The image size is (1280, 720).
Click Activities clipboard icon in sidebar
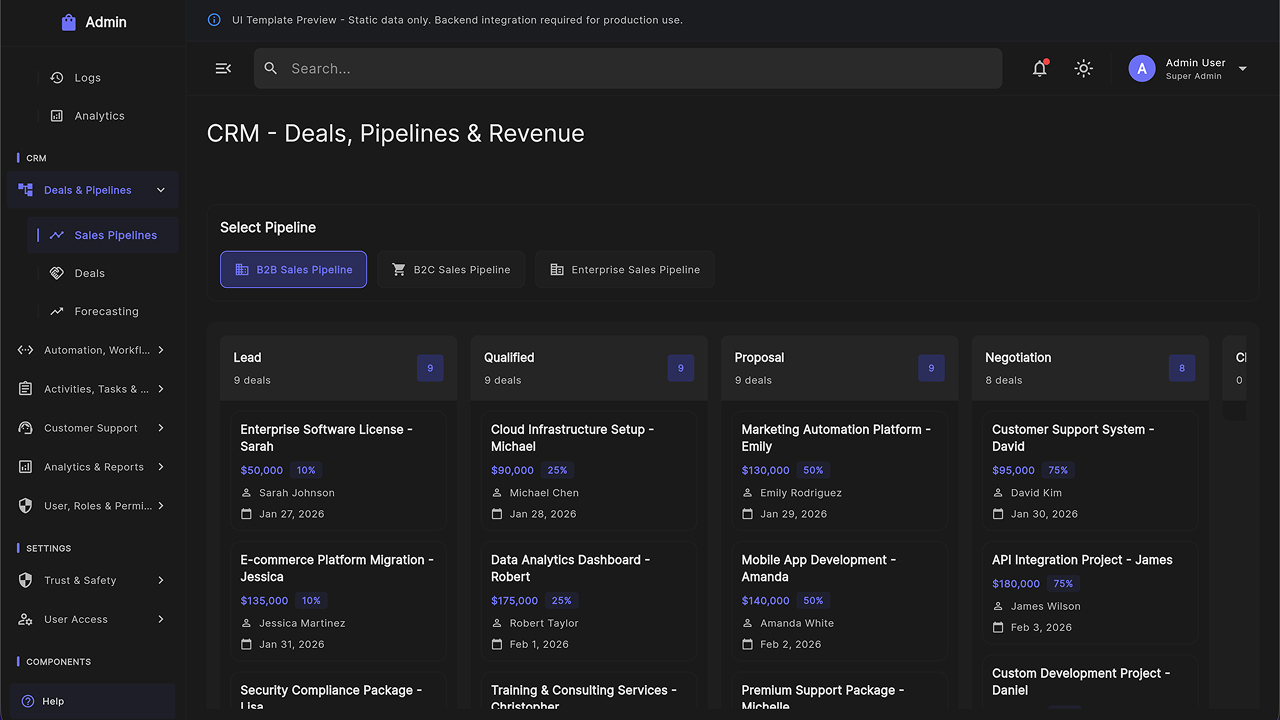25,389
